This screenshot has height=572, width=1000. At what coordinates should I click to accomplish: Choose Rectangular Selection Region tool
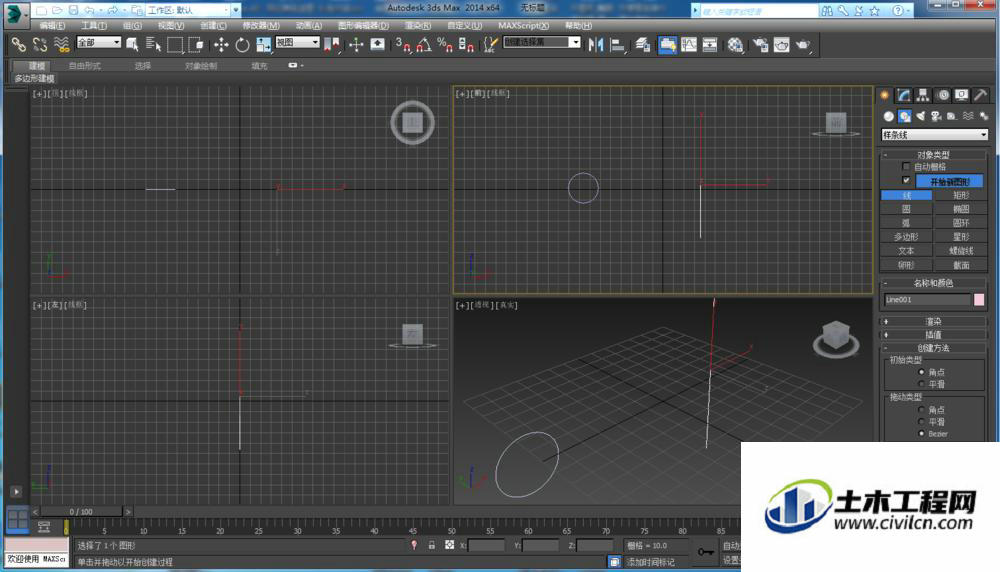[x=175, y=44]
